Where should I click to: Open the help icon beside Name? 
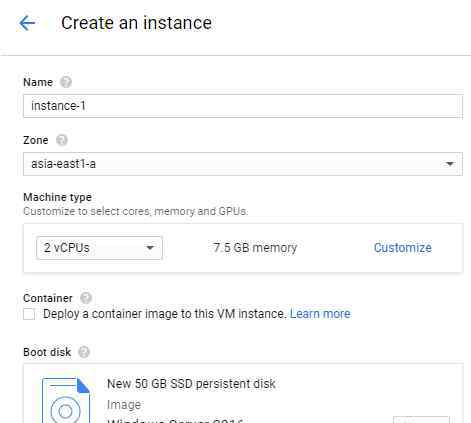66,82
